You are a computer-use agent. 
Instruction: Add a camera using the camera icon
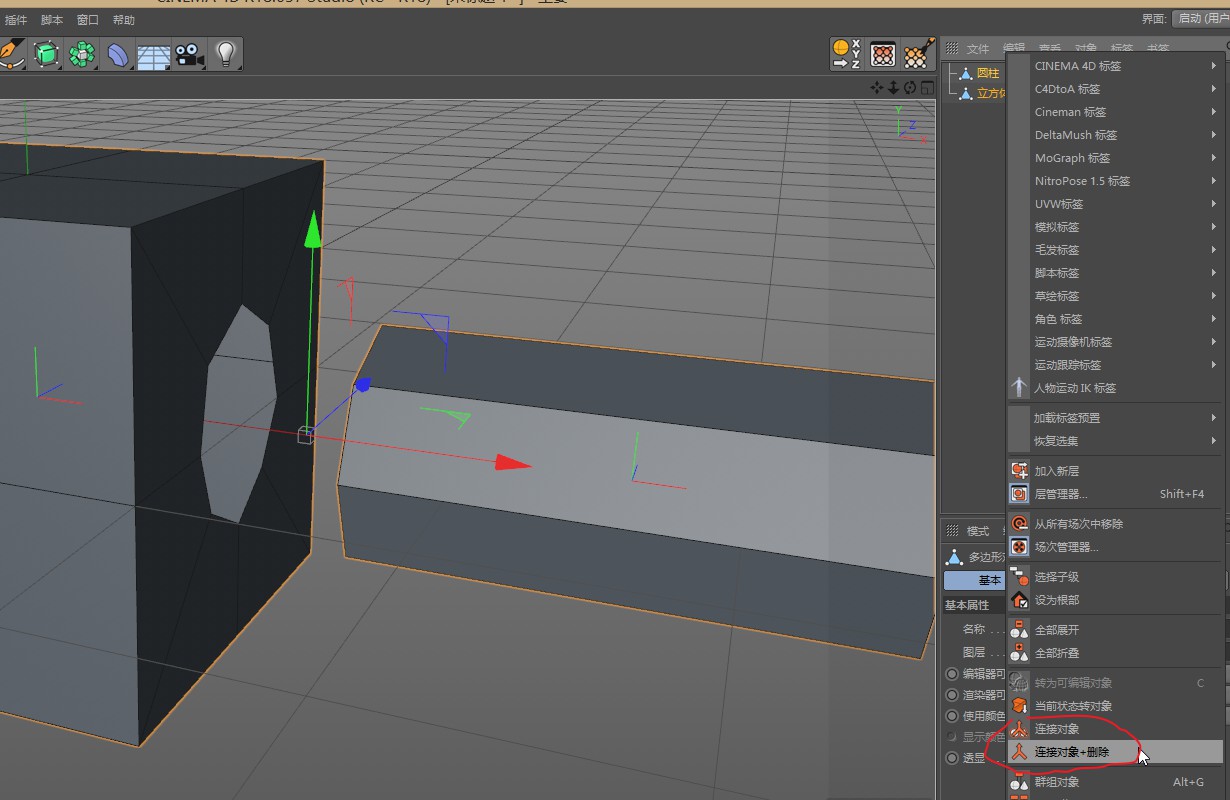click(189, 53)
